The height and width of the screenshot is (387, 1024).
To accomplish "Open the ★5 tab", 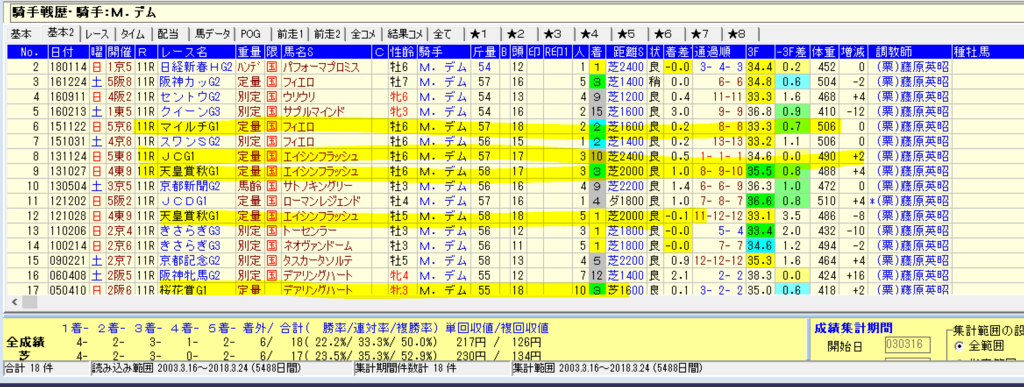I will click(626, 34).
